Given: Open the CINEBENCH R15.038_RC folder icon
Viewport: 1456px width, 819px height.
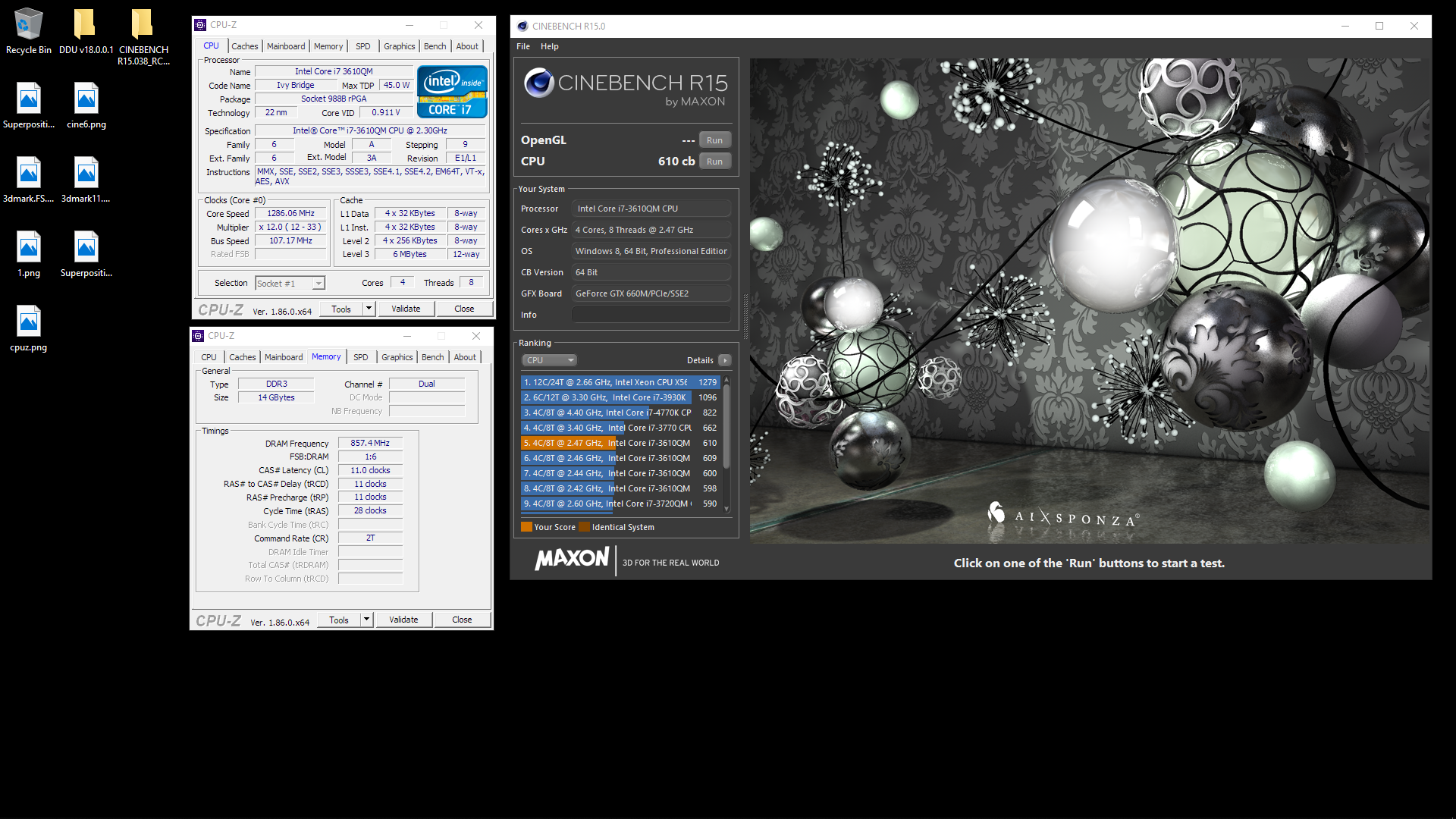Looking at the screenshot, I should (143, 36).
